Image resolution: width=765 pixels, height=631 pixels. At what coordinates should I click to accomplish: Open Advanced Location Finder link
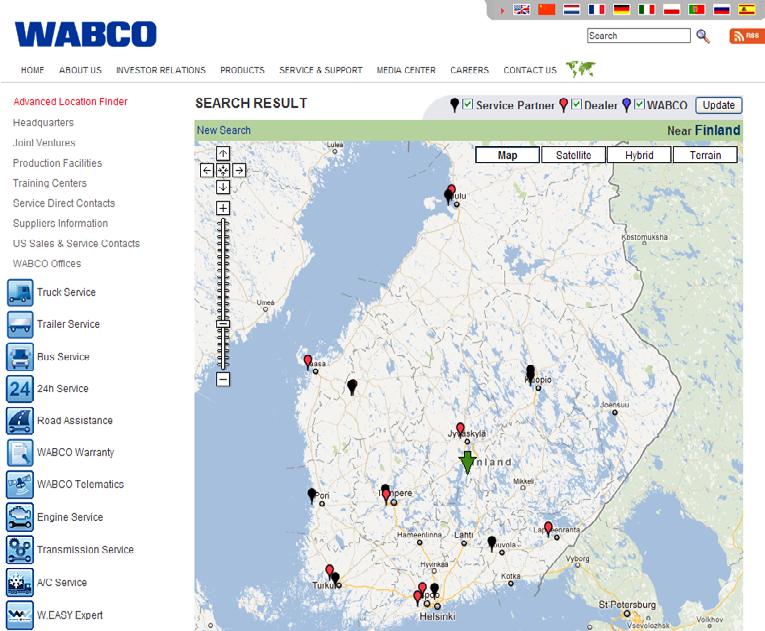70,102
